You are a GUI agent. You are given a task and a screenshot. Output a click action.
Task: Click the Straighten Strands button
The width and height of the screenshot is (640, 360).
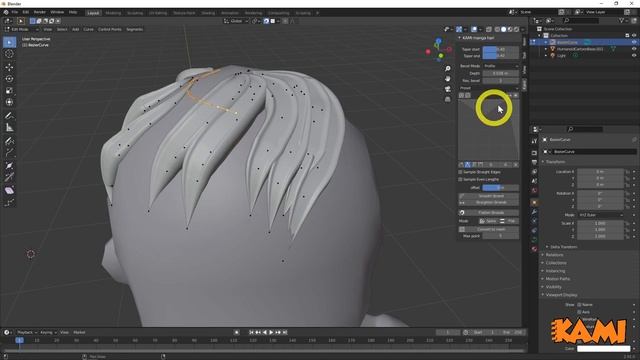click(489, 202)
